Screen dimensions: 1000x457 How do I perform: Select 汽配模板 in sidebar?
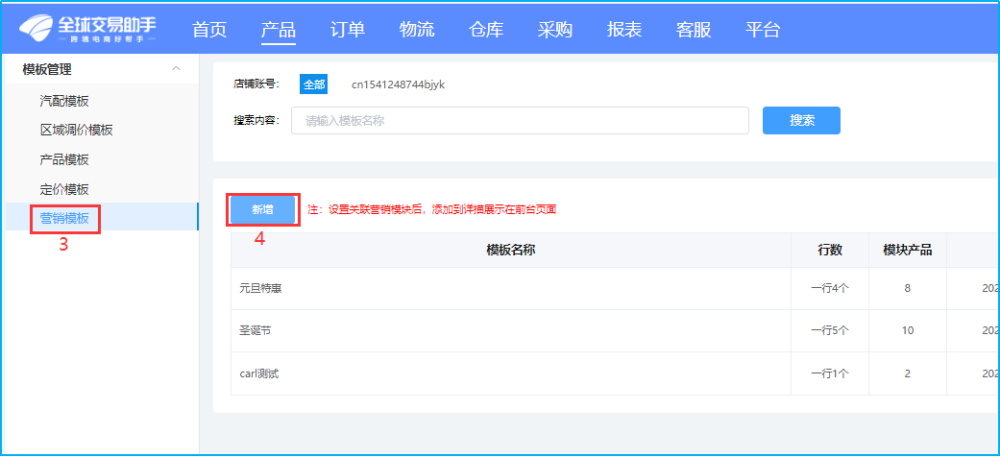pyautogui.click(x=64, y=101)
